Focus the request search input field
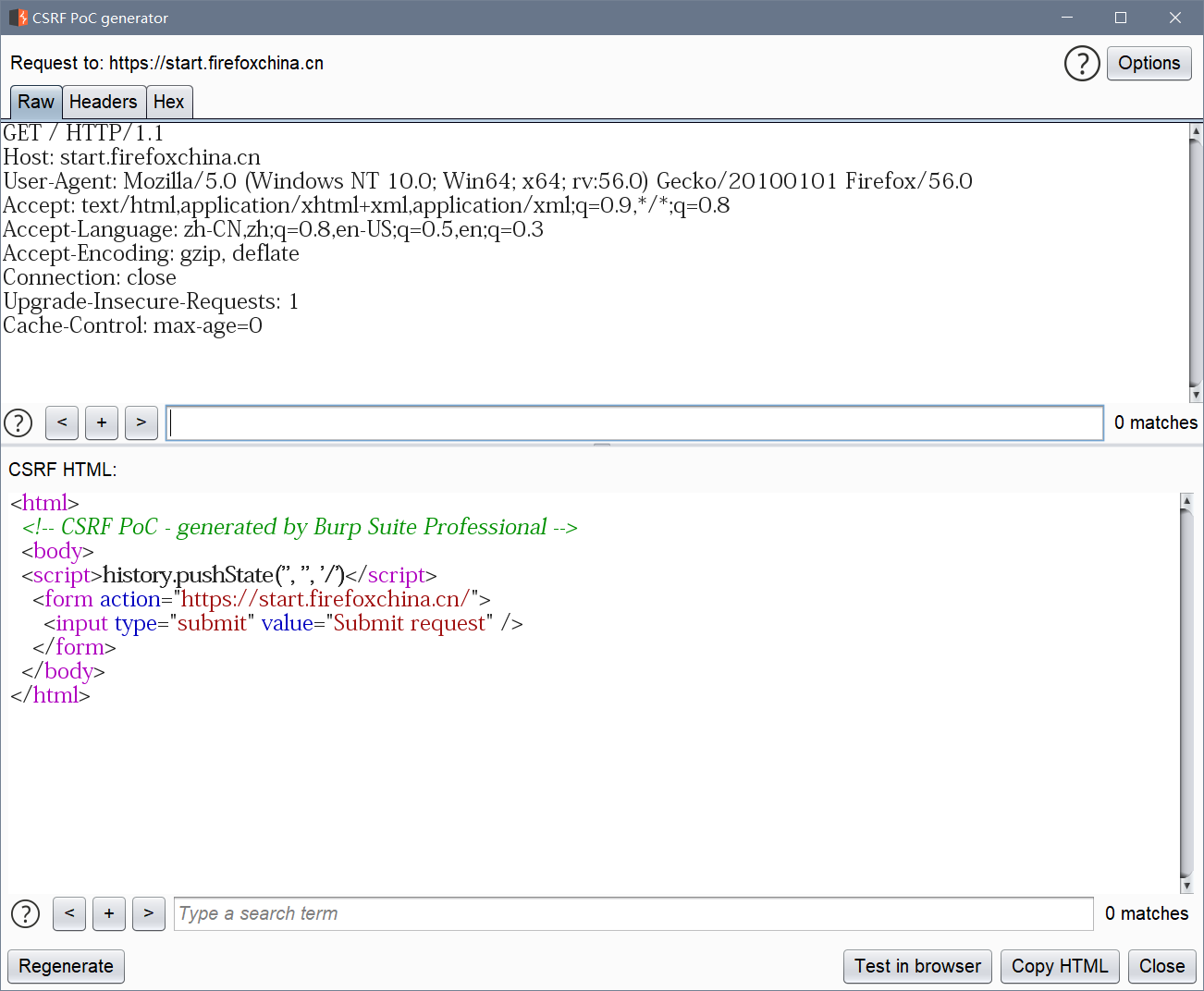 pos(634,422)
